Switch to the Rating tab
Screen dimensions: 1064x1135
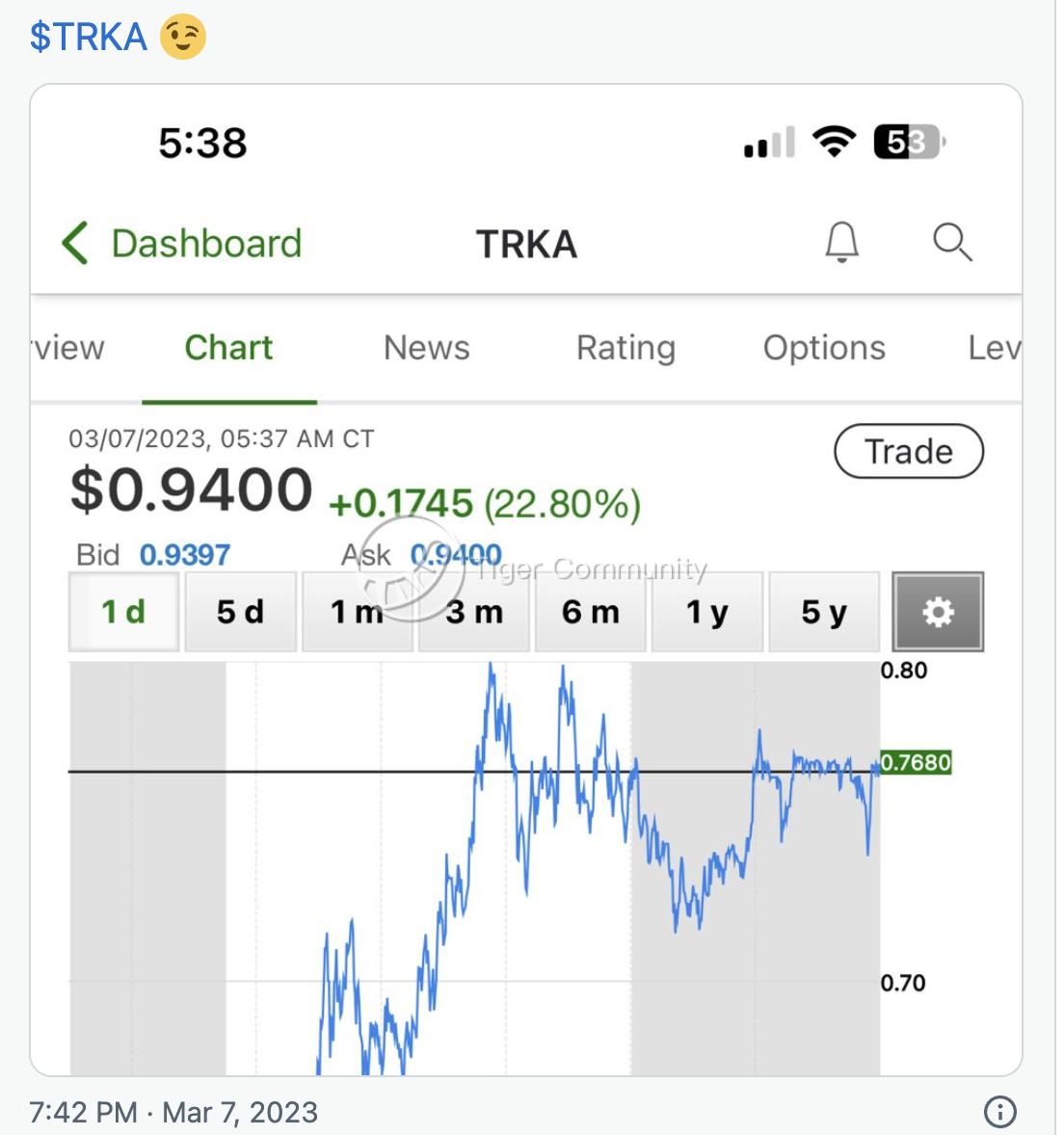click(625, 348)
